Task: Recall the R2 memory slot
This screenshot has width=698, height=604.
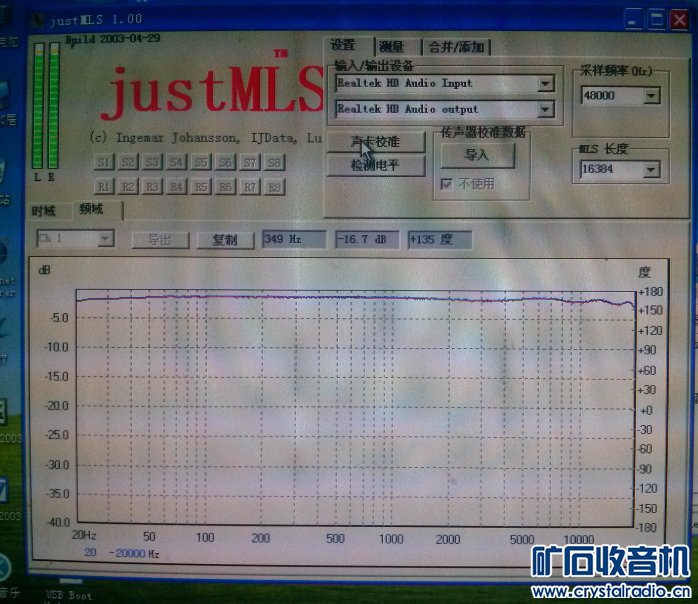Action: 128,186
